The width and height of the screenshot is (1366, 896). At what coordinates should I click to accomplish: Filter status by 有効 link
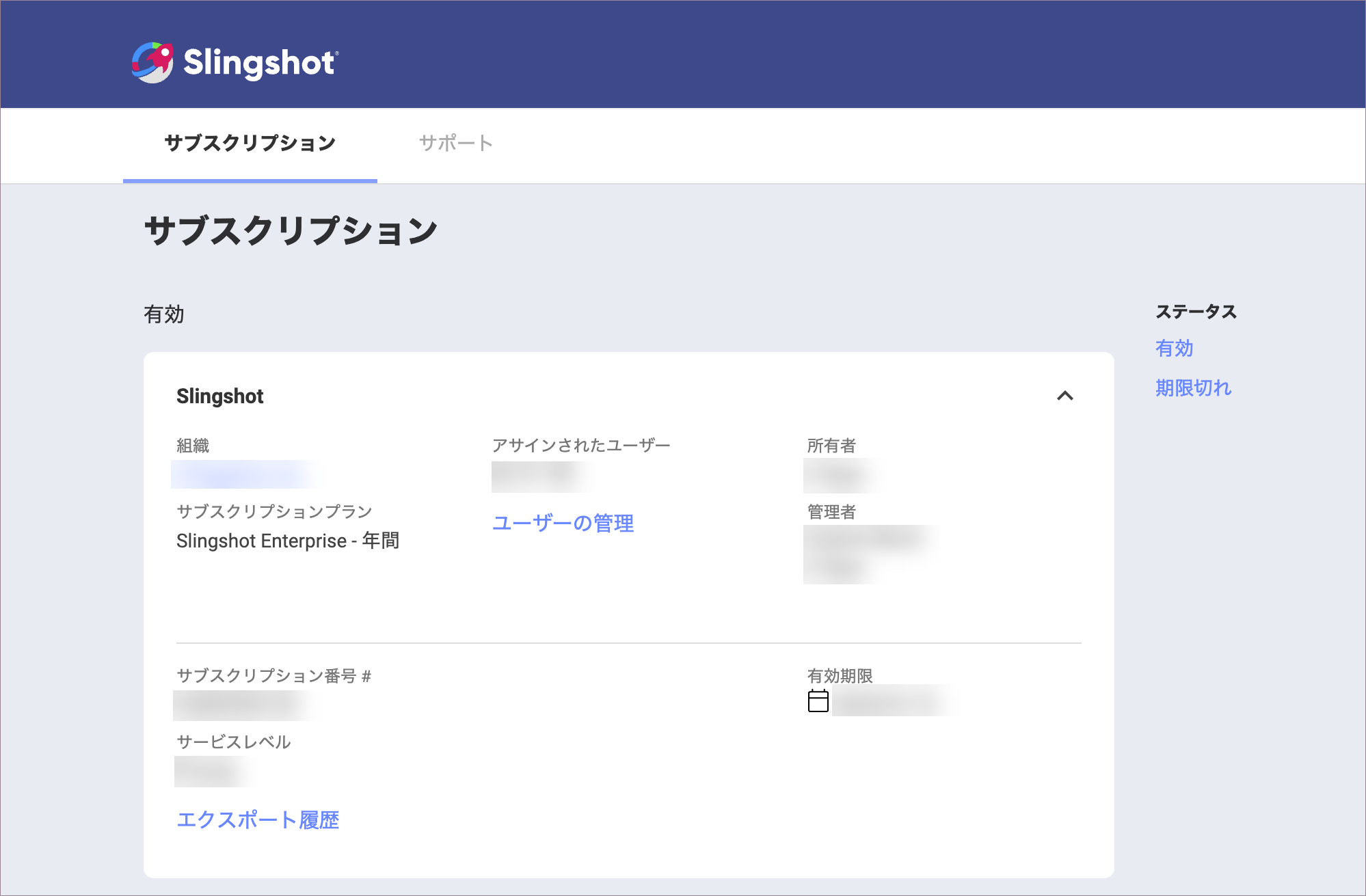pos(1174,349)
